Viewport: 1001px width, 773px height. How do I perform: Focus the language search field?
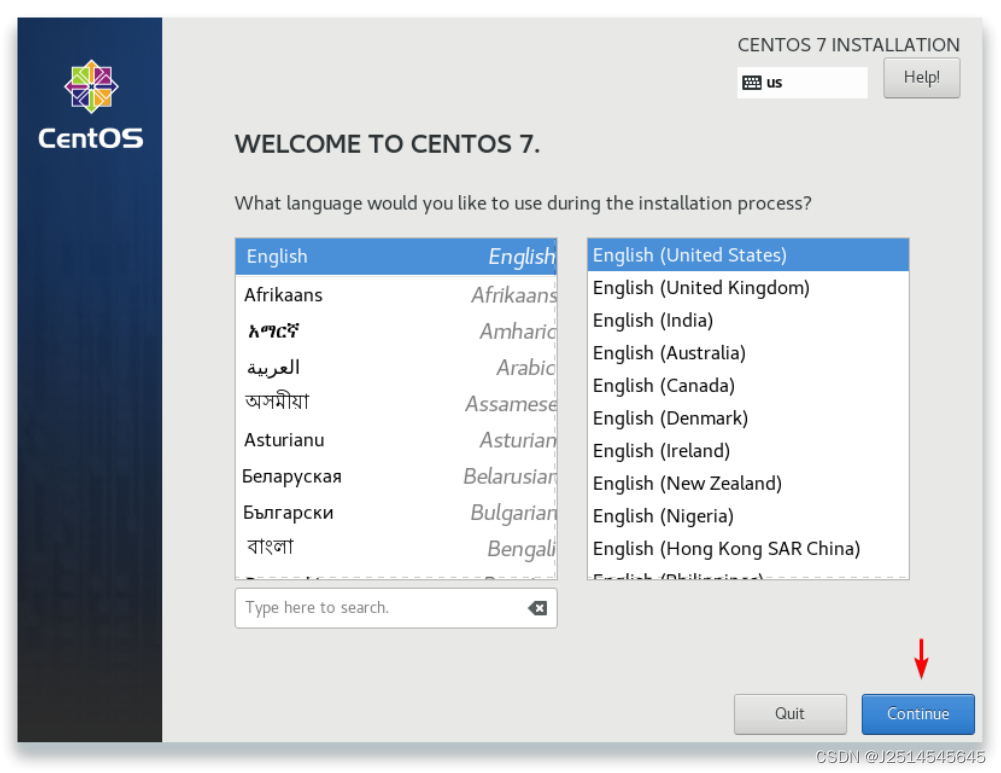pyautogui.click(x=396, y=608)
